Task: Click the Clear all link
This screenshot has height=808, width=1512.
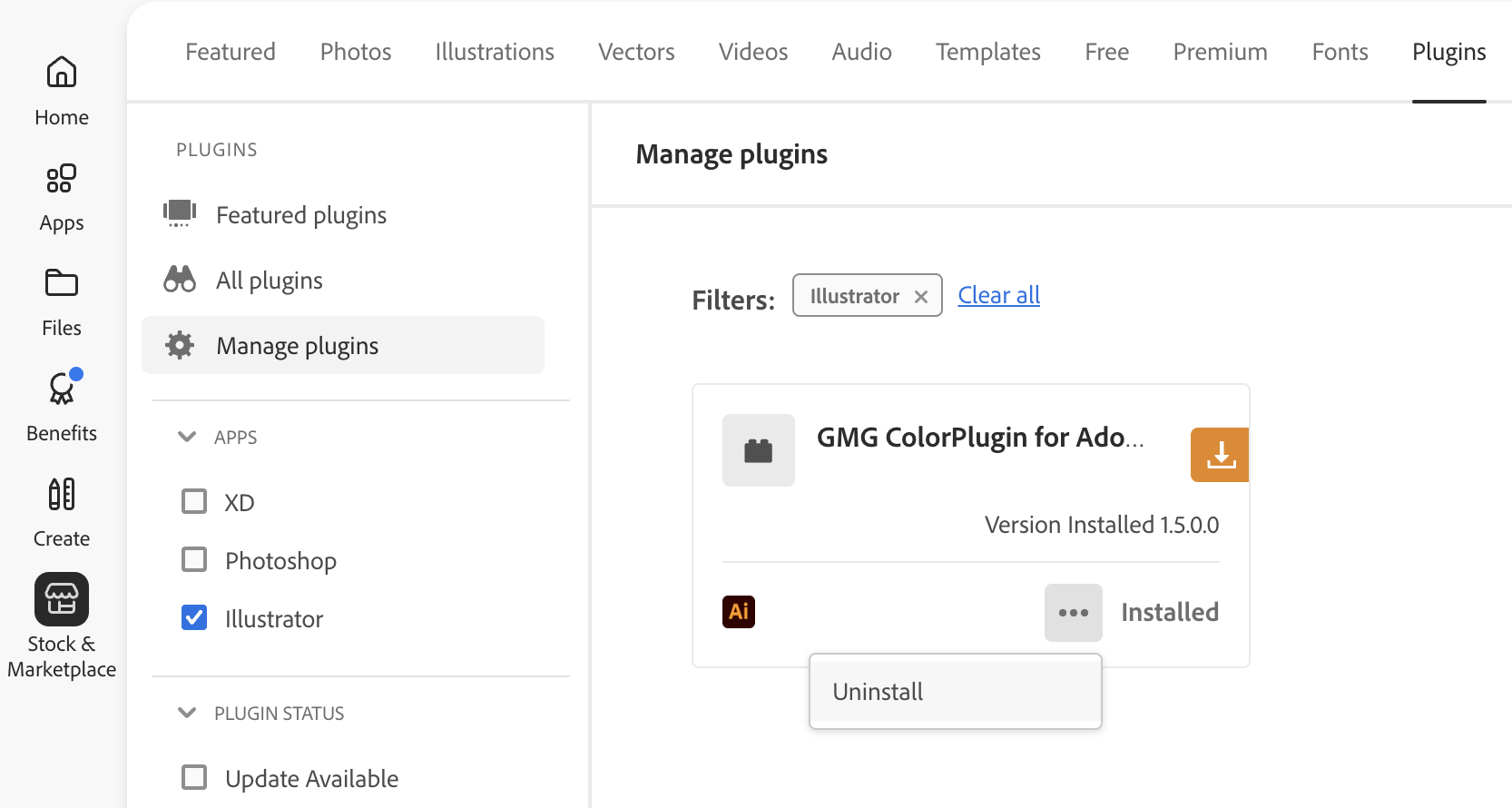Action: point(999,295)
